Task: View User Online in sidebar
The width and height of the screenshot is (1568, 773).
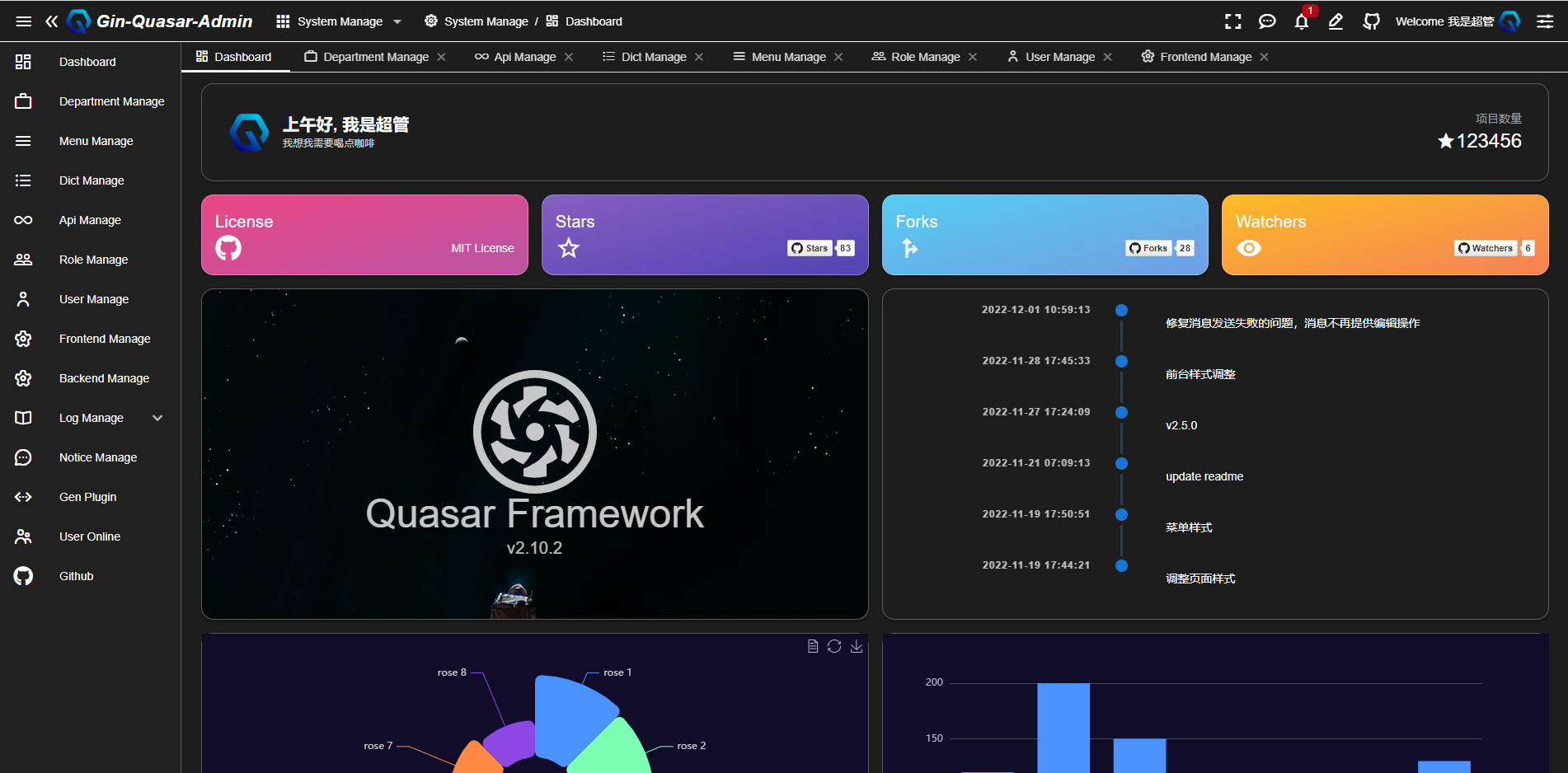Action: click(x=91, y=536)
